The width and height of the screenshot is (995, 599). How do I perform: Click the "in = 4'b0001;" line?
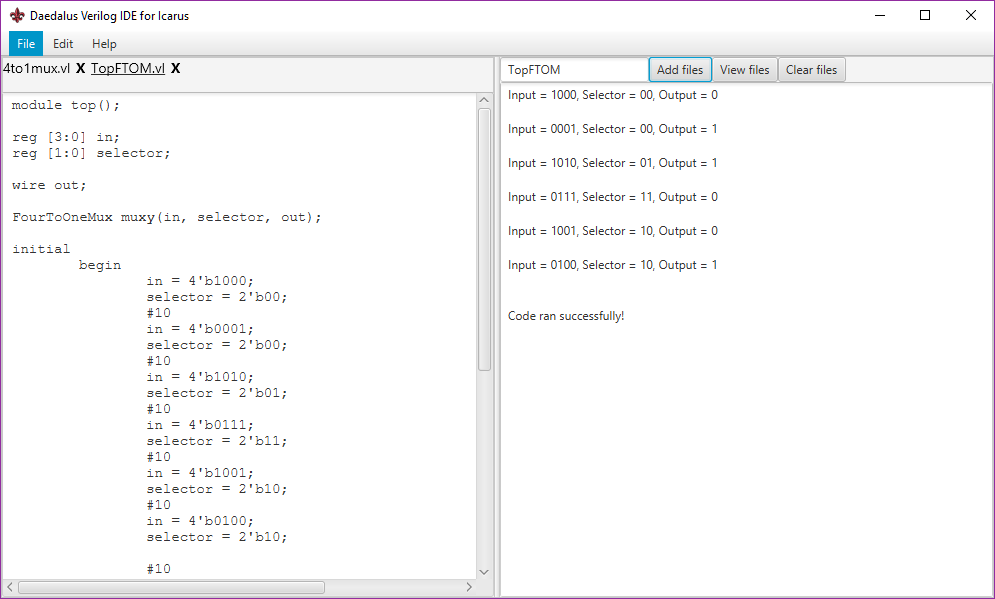coord(200,329)
